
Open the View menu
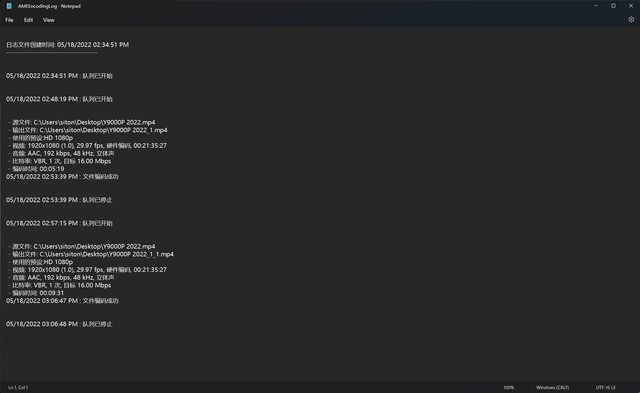tap(49, 20)
